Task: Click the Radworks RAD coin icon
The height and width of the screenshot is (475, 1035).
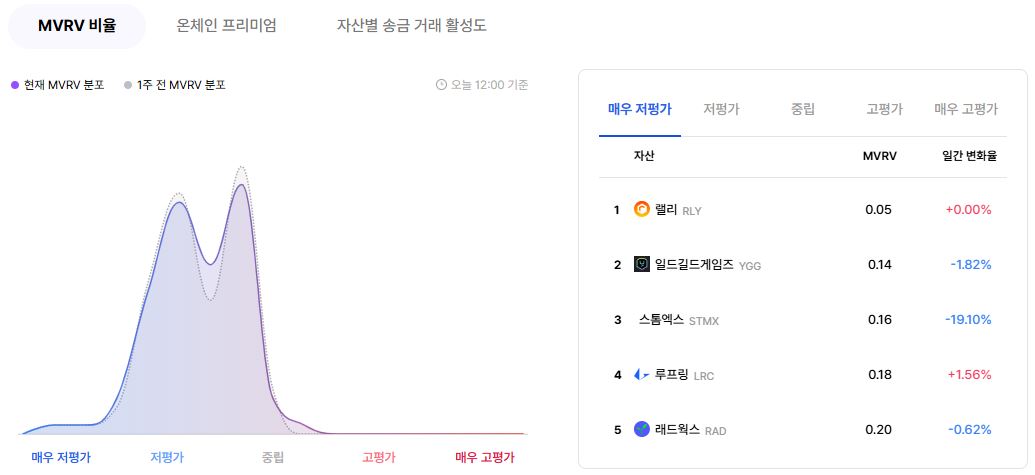Action: pos(642,429)
